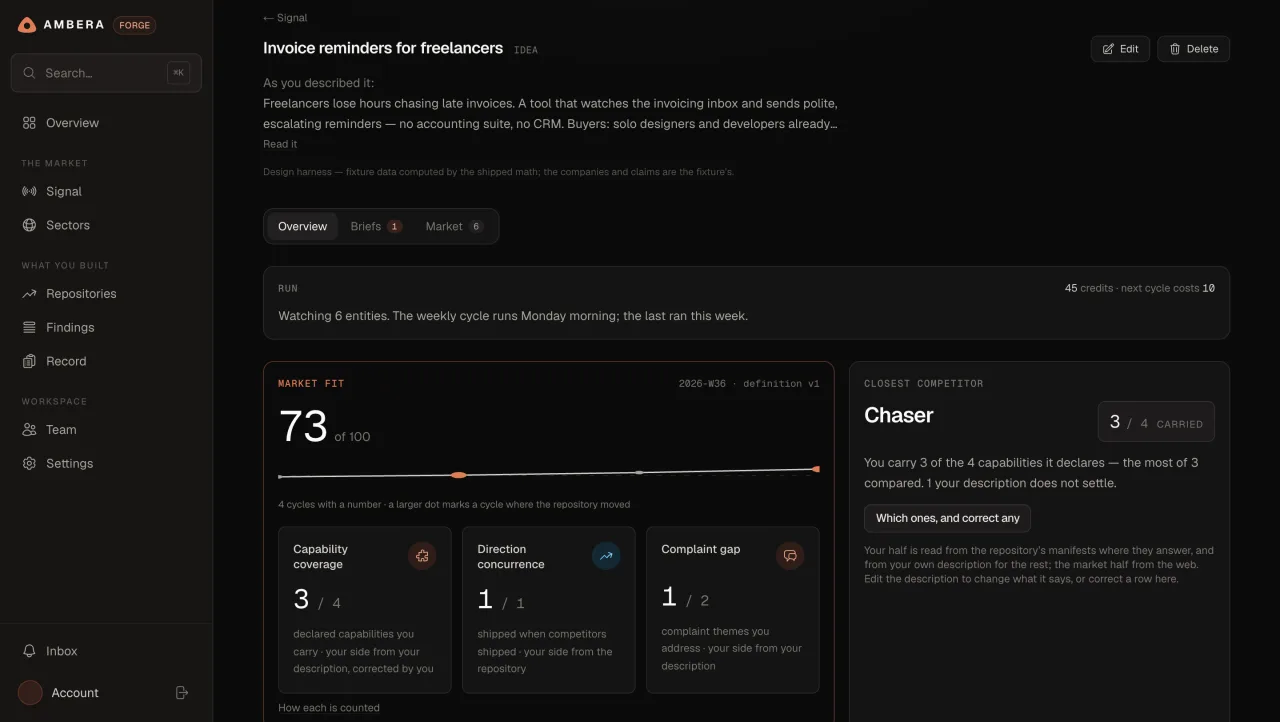This screenshot has width=1280, height=722.
Task: Expand How each is counted
Action: 329,708
